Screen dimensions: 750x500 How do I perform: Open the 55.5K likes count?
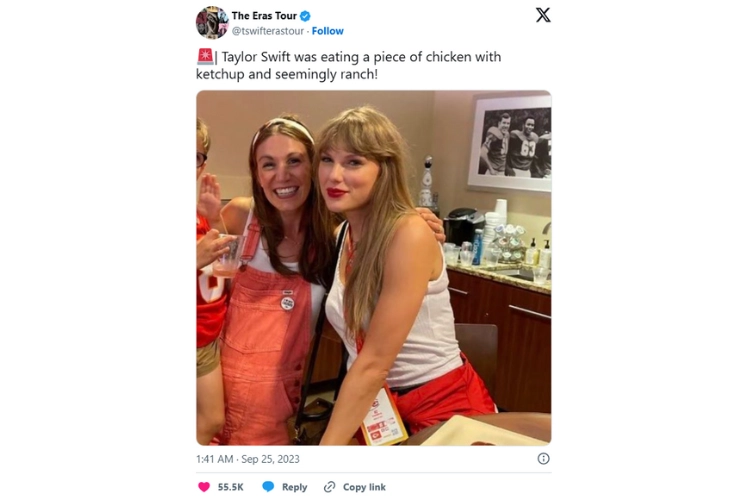(x=231, y=487)
